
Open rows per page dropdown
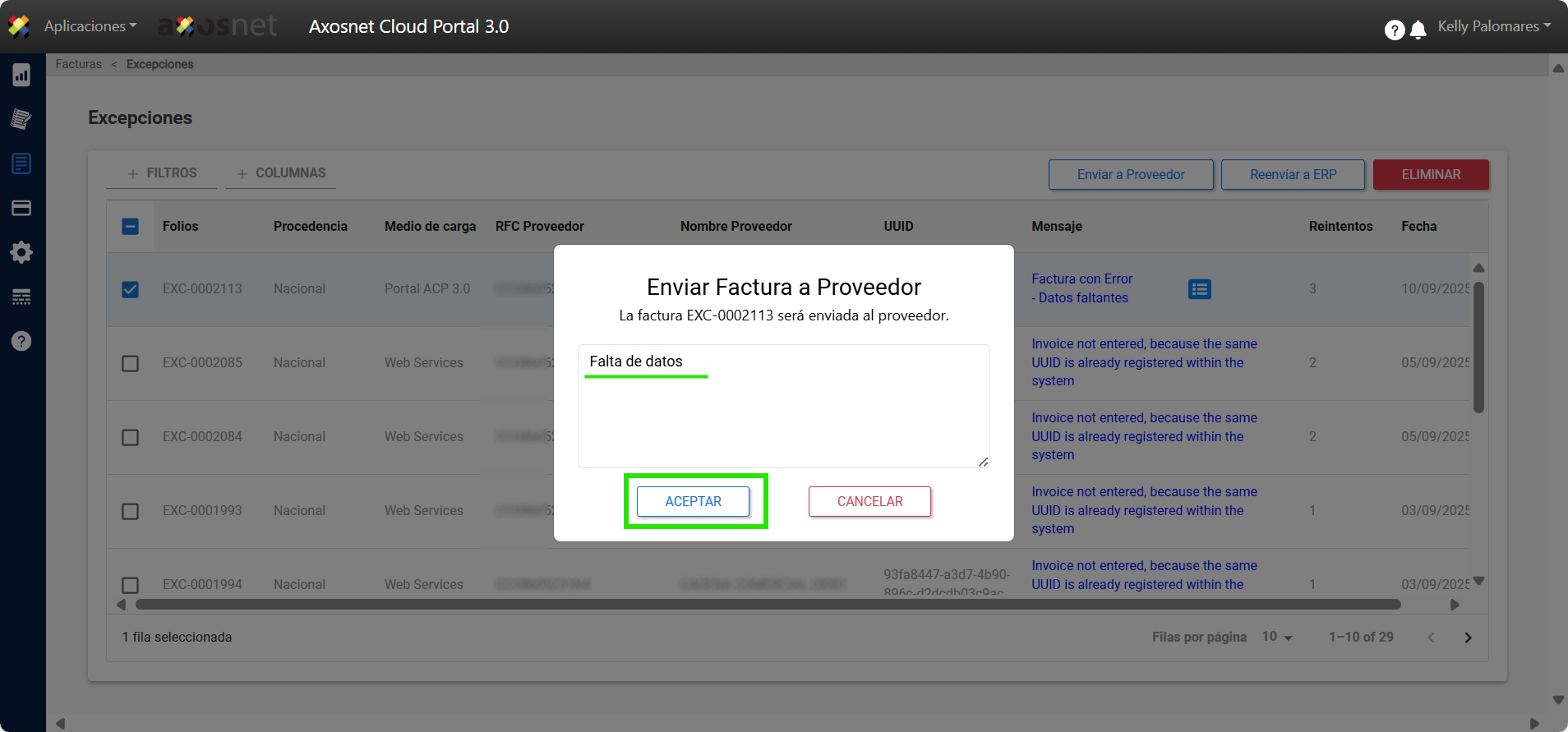(1277, 637)
